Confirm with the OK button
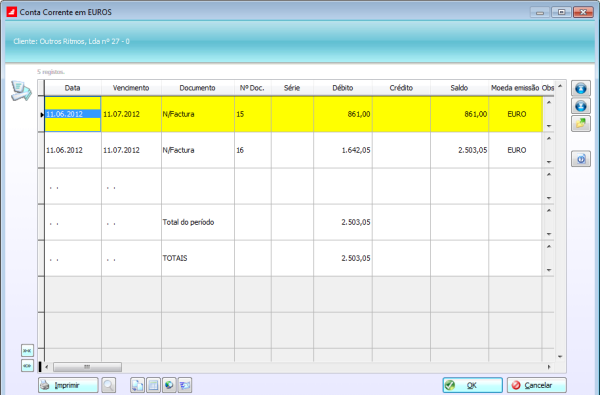The height and width of the screenshot is (395, 600). tap(473, 385)
